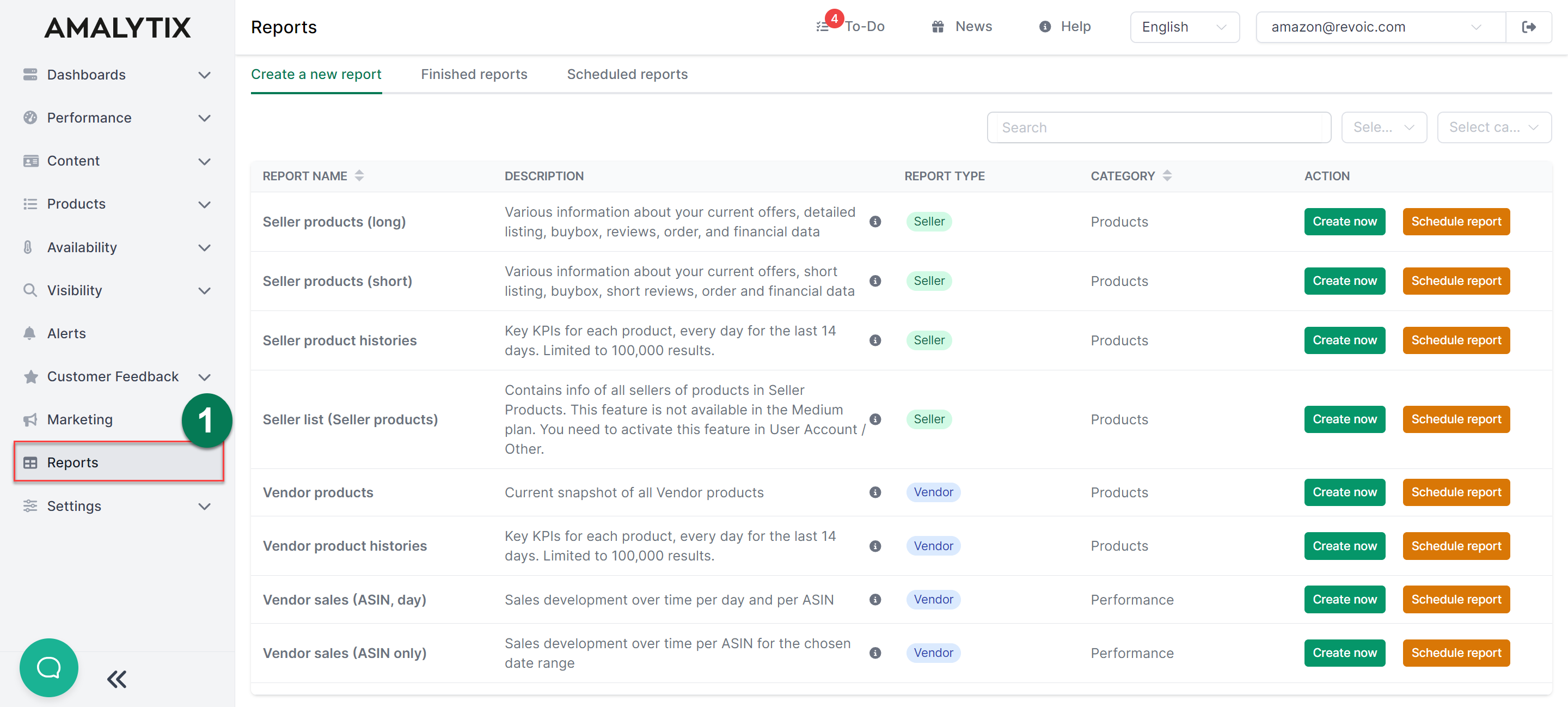Open the Dashboards section in sidebar
Screen dimensions: 1568x707
[x=85, y=74]
